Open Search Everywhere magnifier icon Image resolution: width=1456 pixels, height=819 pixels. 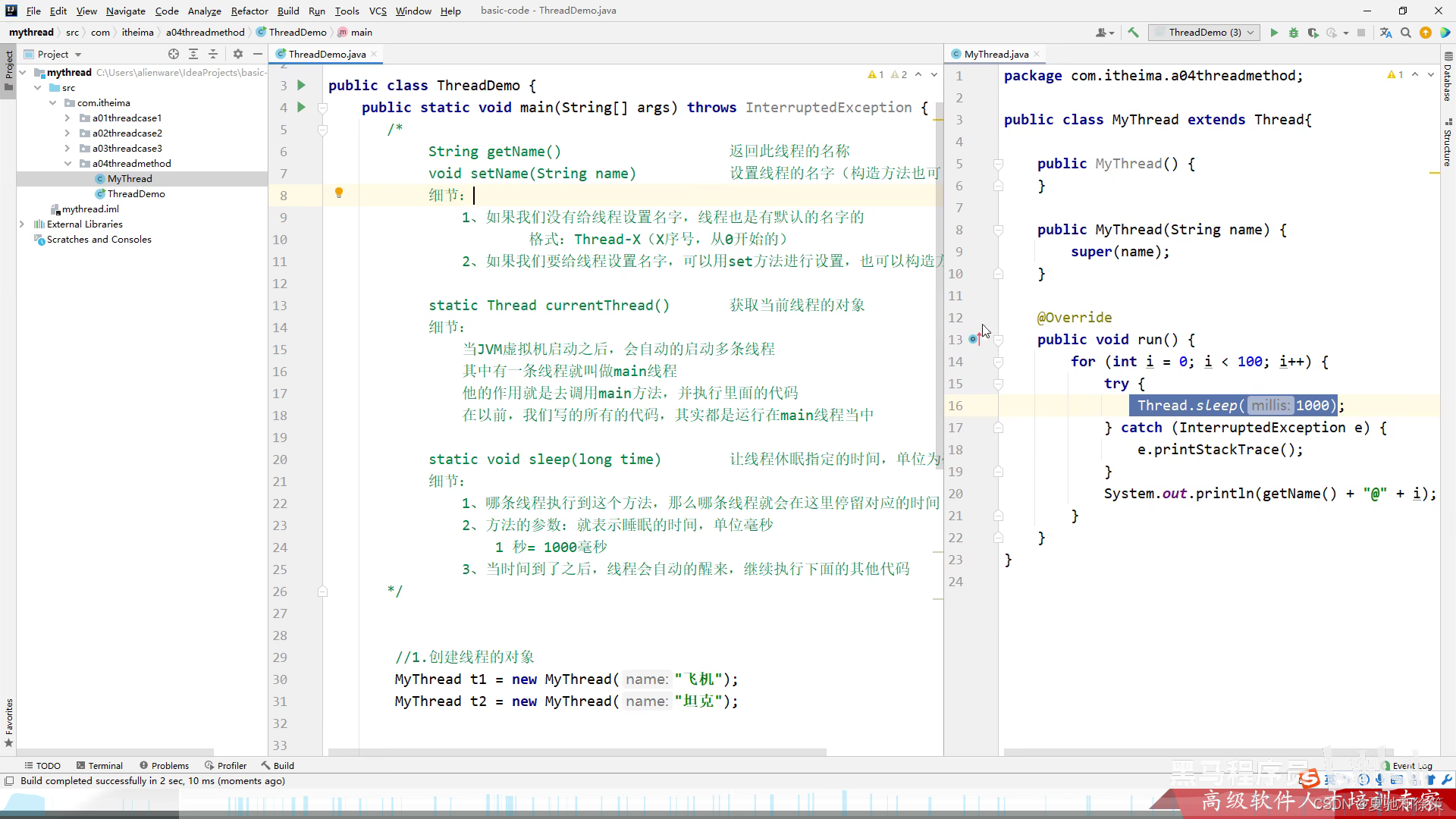1406,33
